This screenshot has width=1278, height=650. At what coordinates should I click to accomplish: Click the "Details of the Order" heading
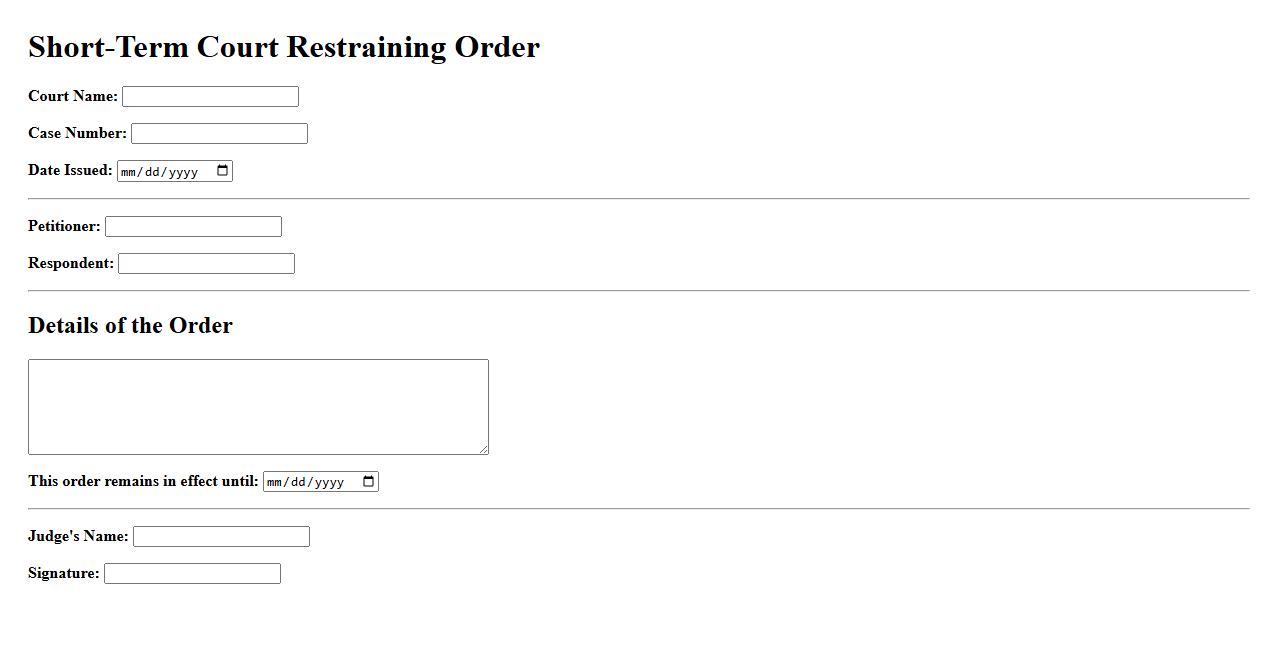(130, 326)
